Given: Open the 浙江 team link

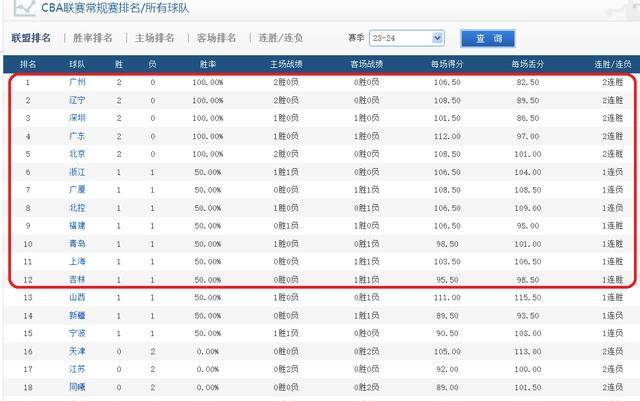Looking at the screenshot, I should pos(77,172).
